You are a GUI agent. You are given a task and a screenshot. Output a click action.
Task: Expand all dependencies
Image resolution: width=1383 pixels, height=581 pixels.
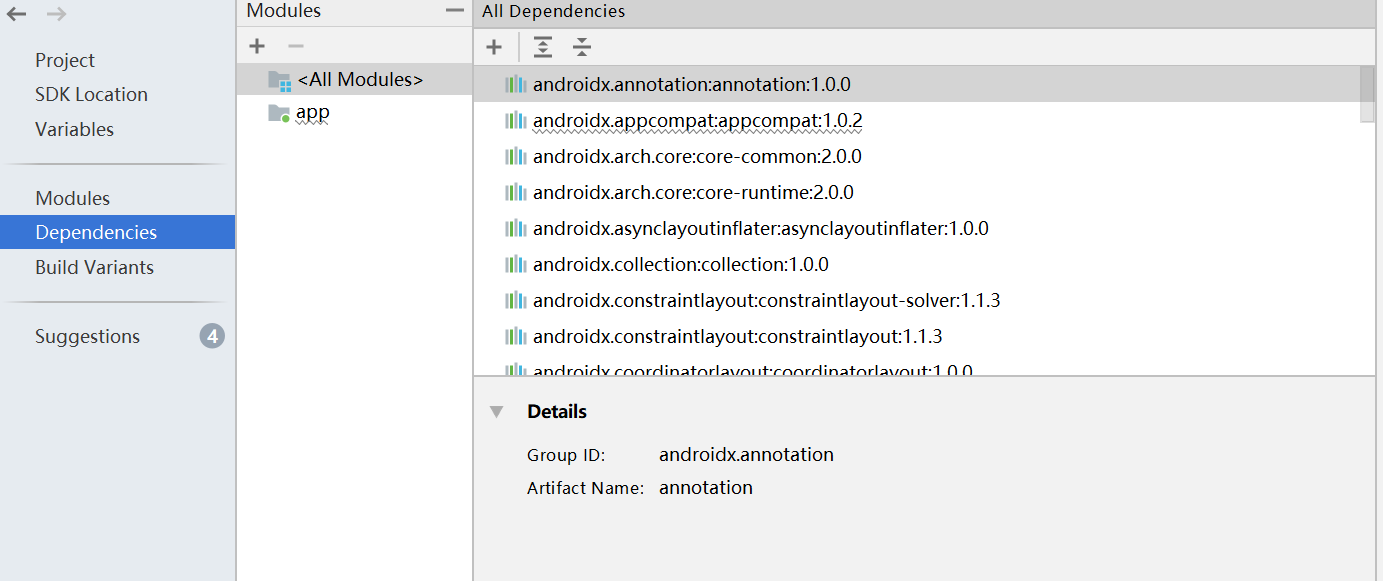click(543, 47)
